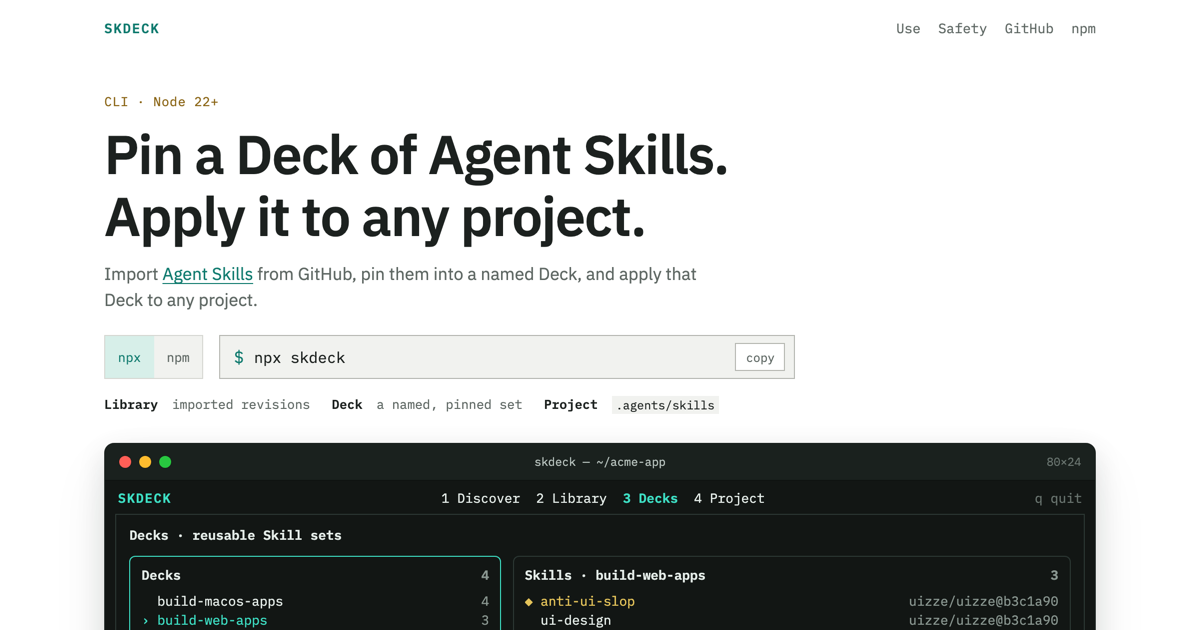Open the Use nav link
Image resolution: width=1200 pixels, height=630 pixels.
pos(908,29)
